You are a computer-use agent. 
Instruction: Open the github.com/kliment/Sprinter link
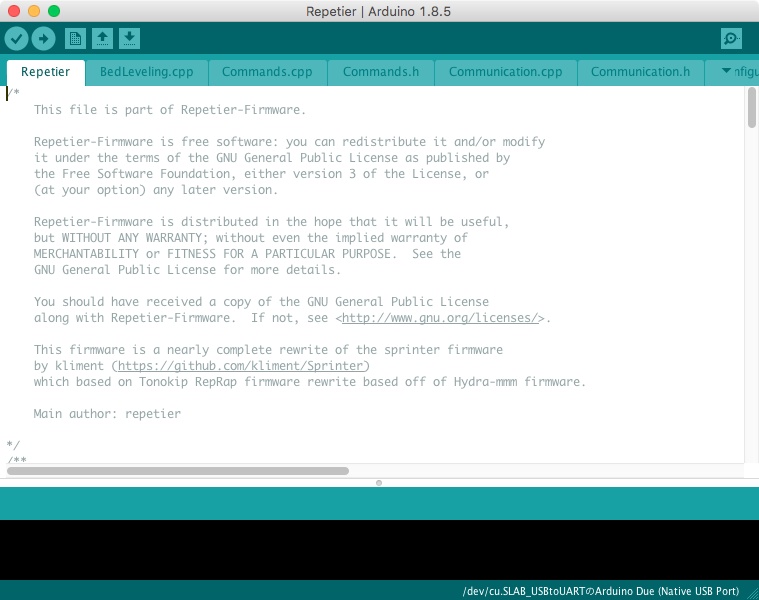[x=244, y=366]
